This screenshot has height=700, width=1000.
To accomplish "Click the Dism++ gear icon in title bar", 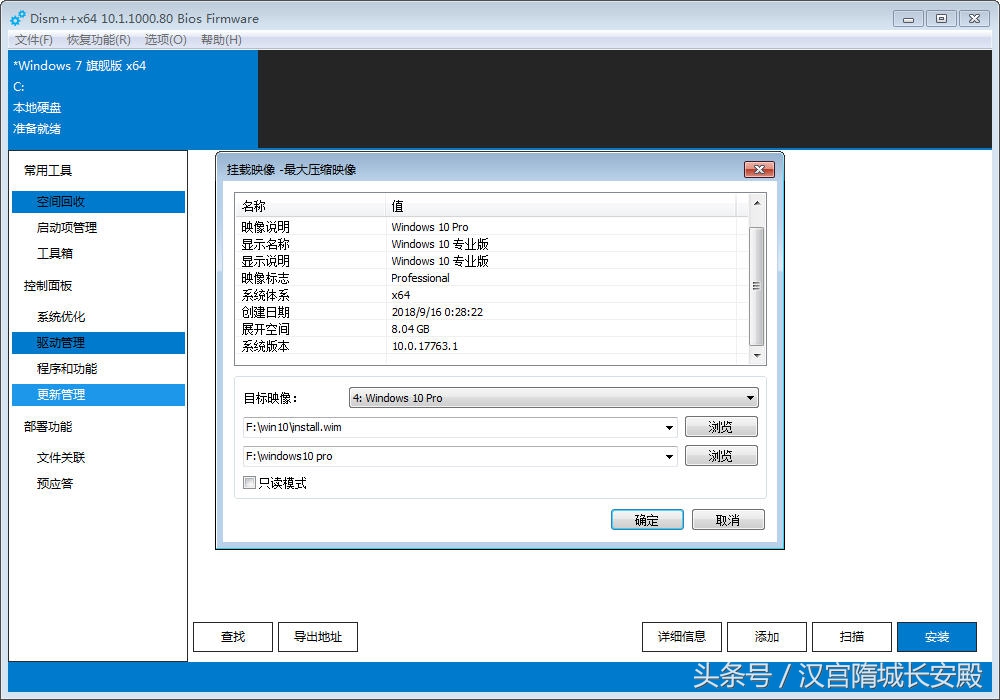I will [18, 18].
